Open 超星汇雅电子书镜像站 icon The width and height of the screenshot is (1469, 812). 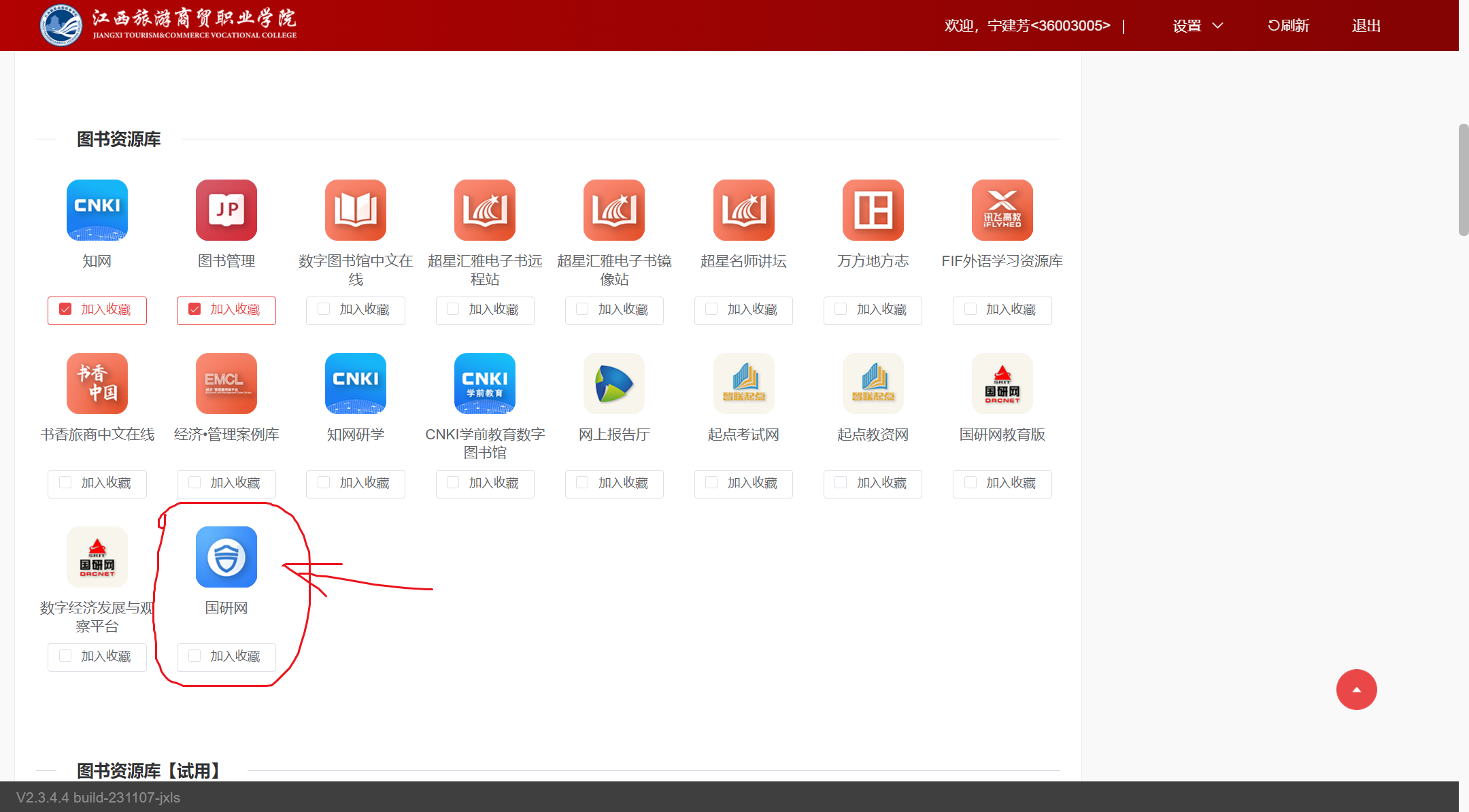tap(614, 210)
